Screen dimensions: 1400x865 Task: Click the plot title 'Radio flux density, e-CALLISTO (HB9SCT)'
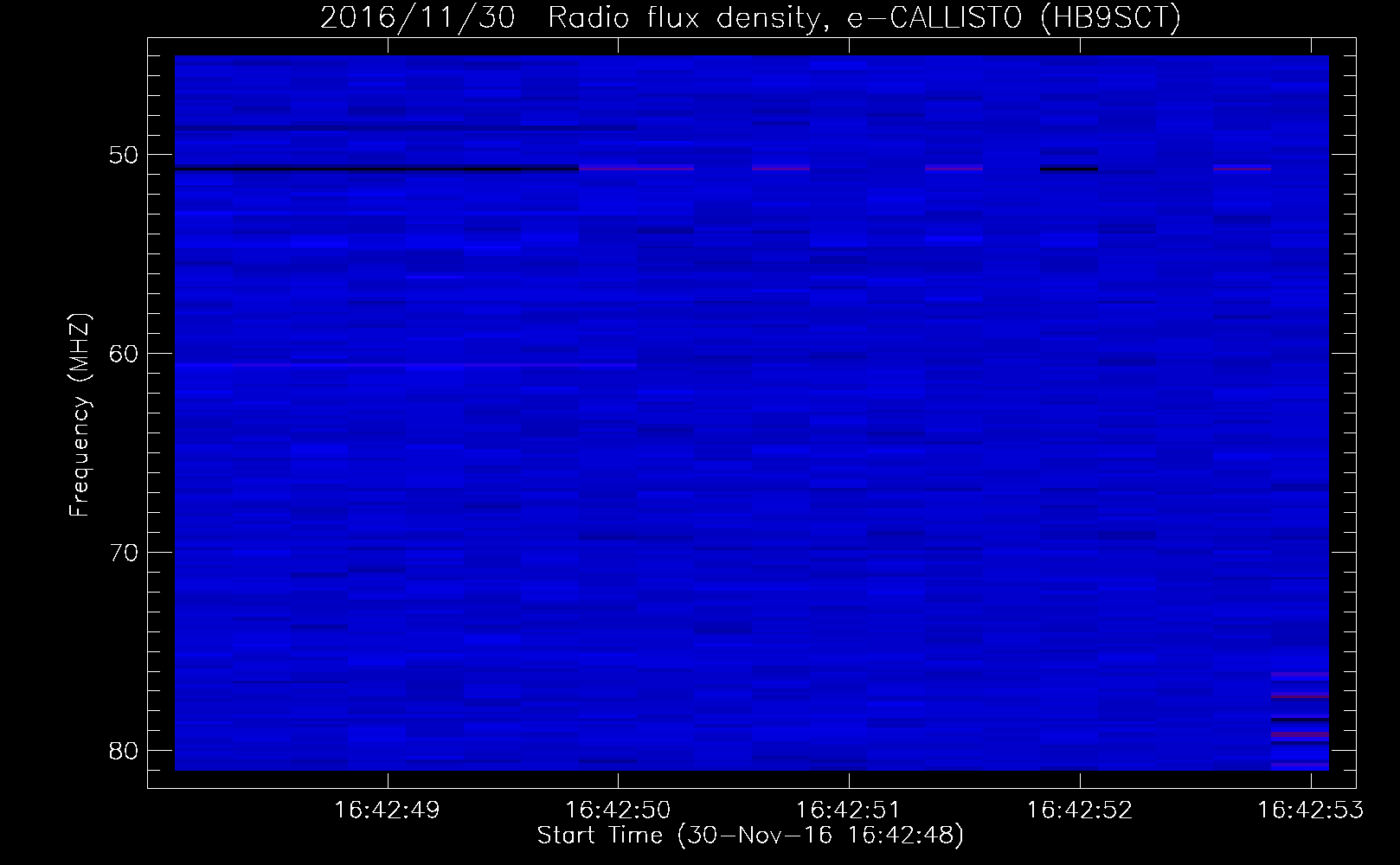tap(864, 19)
